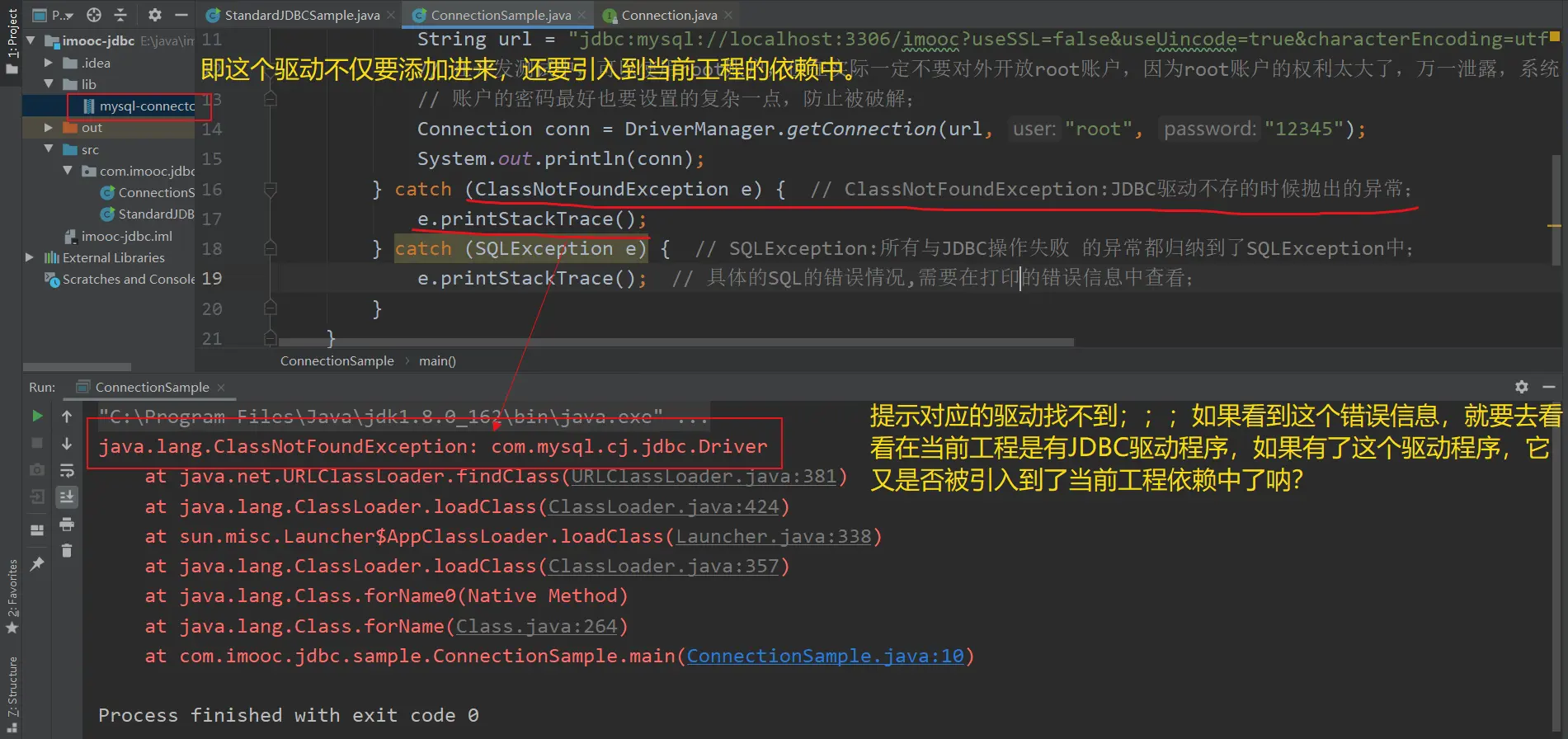Pin the Run tab with the pin icon
This screenshot has height=739, width=1568.
(37, 564)
